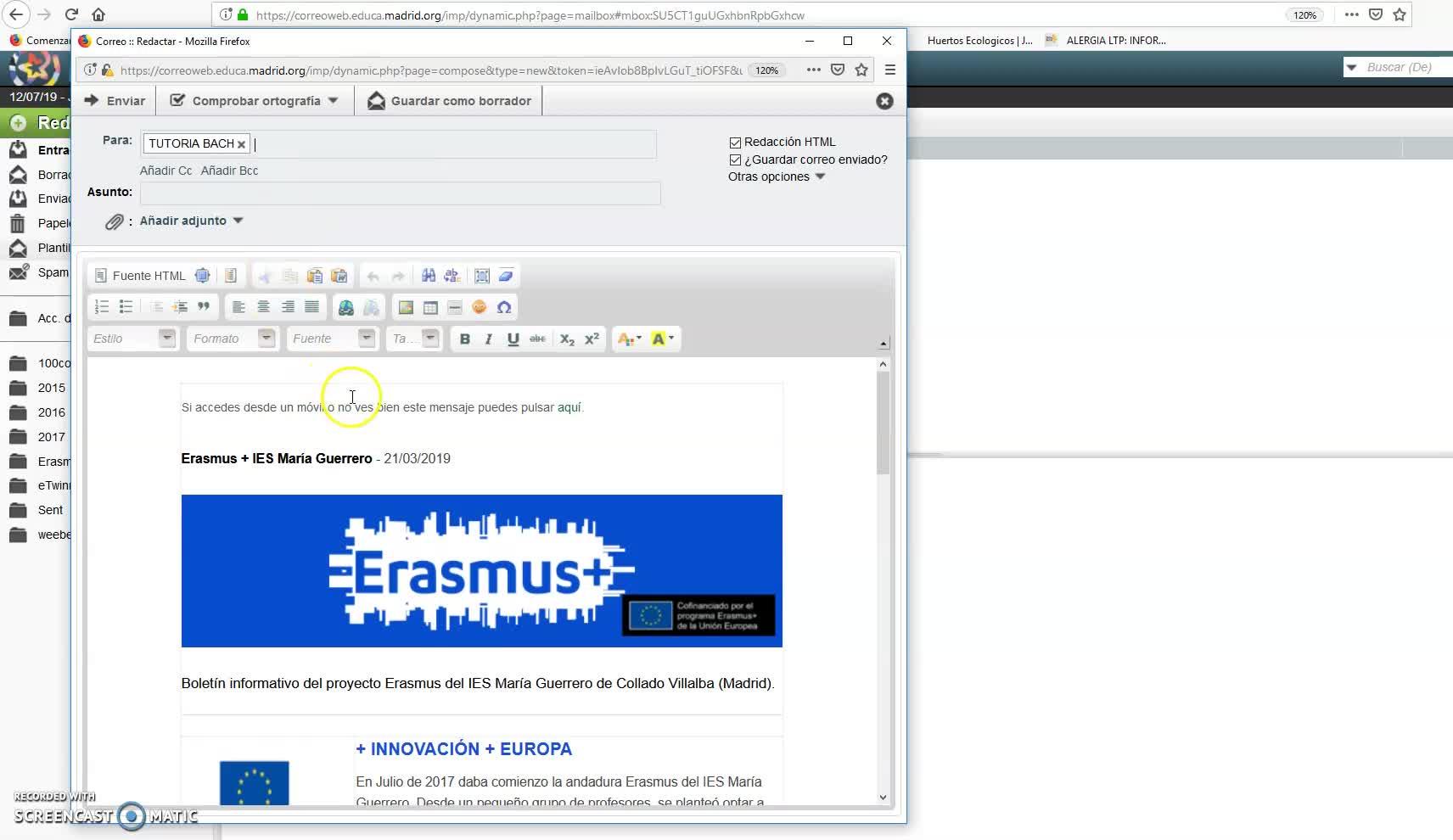The image size is (1453, 840).
Task: Click the Select All icon
Action: click(482, 276)
